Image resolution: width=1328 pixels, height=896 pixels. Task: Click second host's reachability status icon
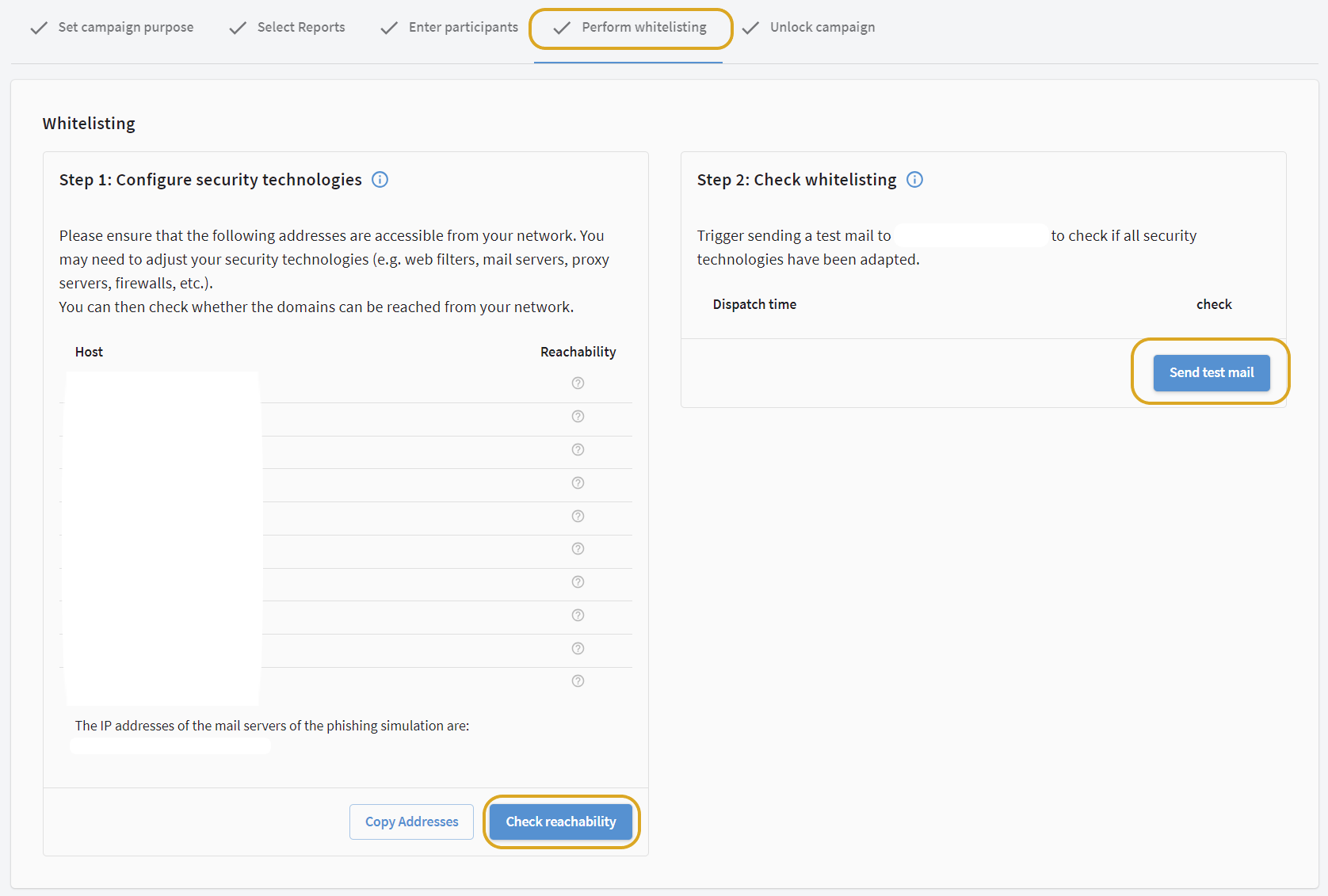tap(578, 417)
